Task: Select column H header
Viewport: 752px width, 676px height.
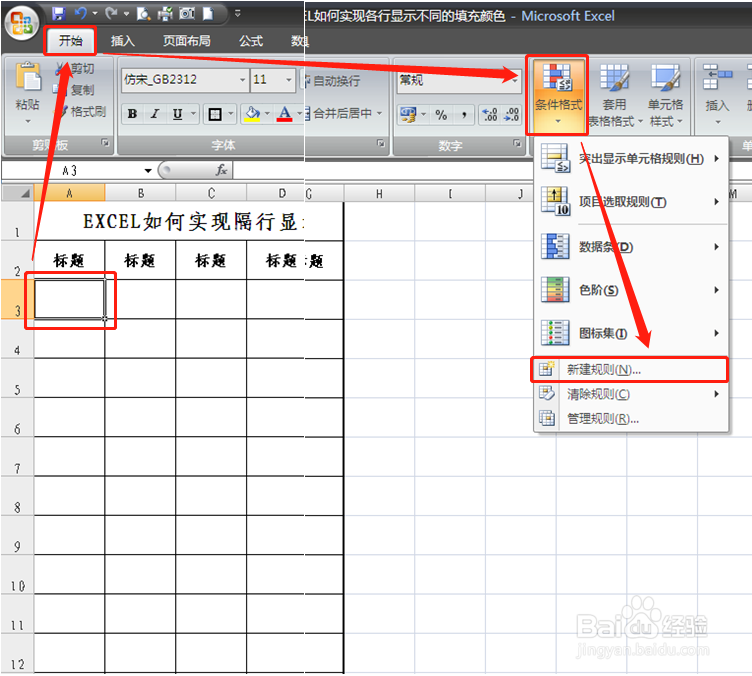Action: click(x=379, y=194)
